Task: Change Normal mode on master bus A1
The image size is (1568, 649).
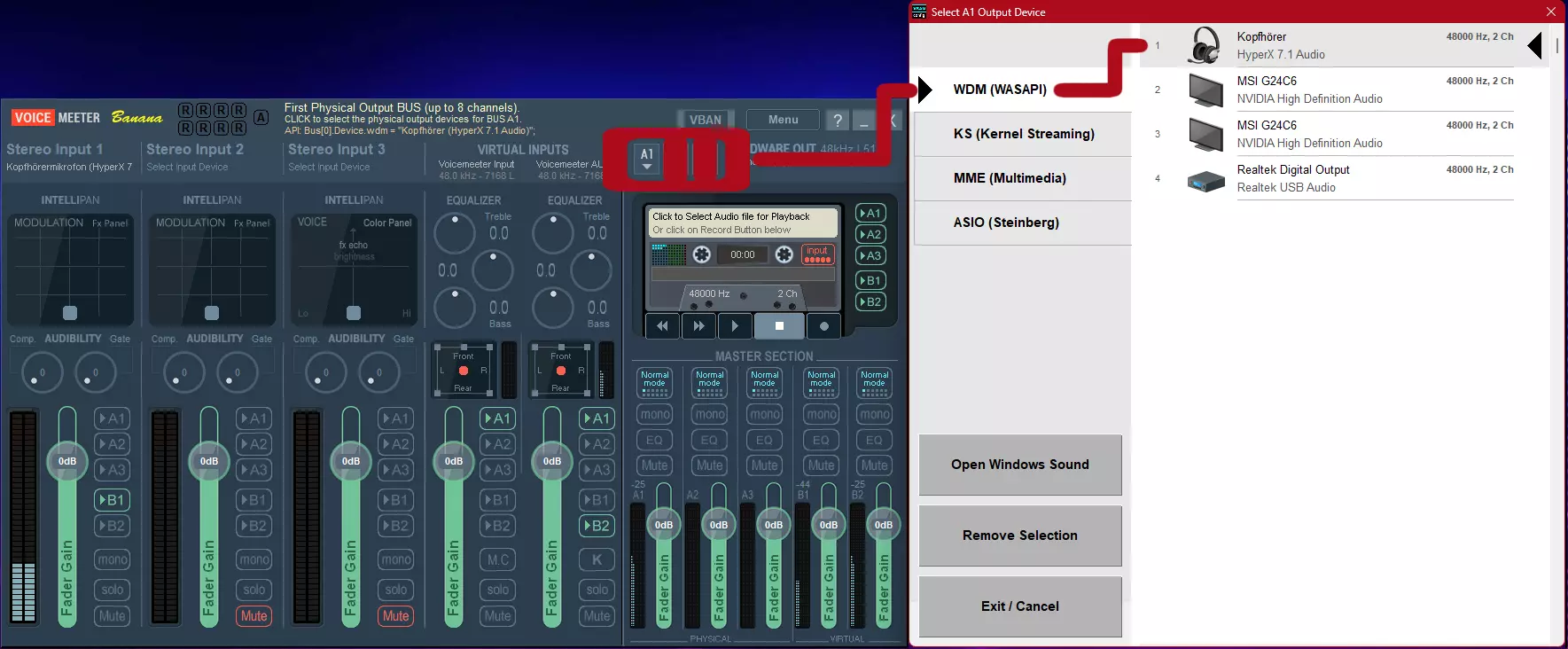Action: pyautogui.click(x=655, y=383)
